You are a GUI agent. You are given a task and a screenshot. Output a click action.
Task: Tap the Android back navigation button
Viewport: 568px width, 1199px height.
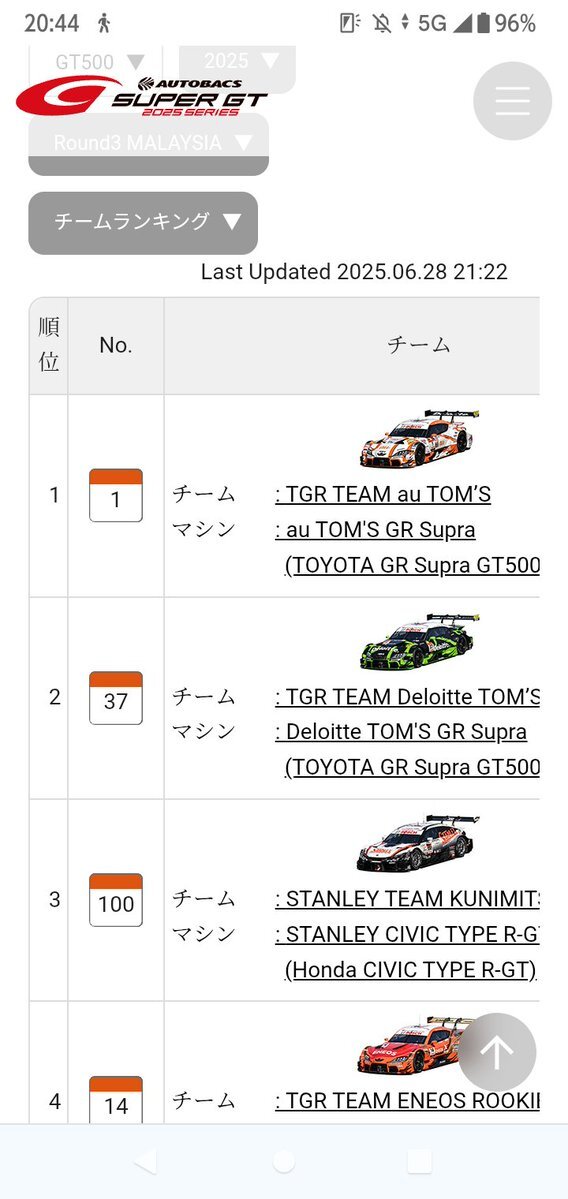tap(145, 1162)
